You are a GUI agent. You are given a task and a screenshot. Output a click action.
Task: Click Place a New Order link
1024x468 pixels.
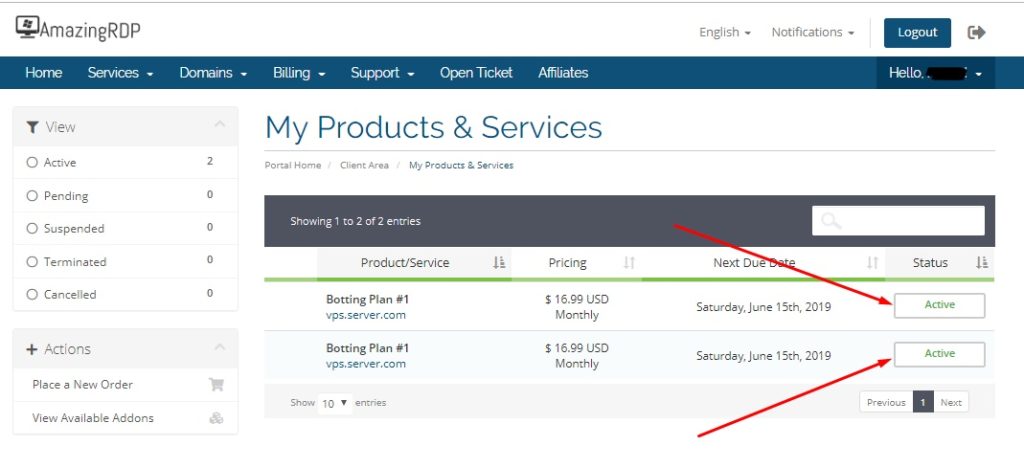pyautogui.click(x=82, y=385)
